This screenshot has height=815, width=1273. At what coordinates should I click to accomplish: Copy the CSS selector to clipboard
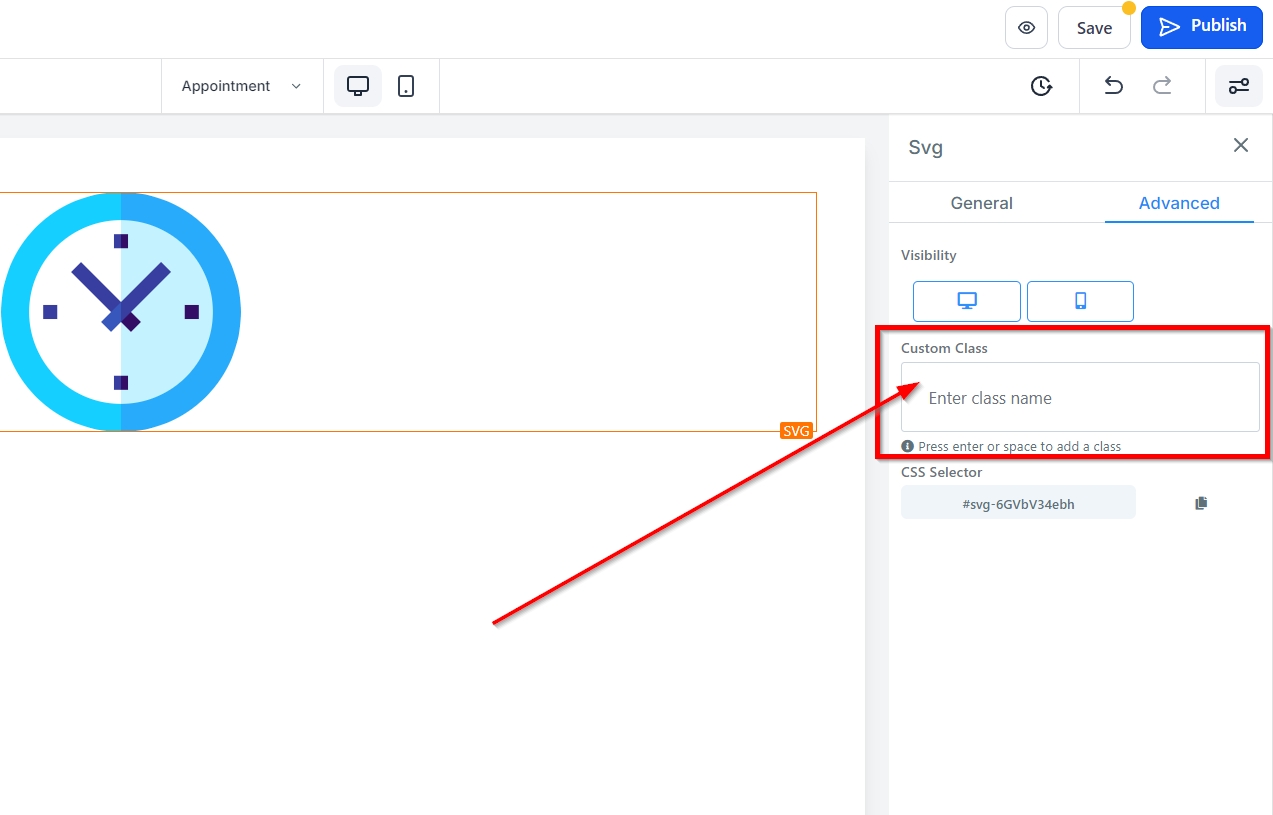pos(1201,503)
